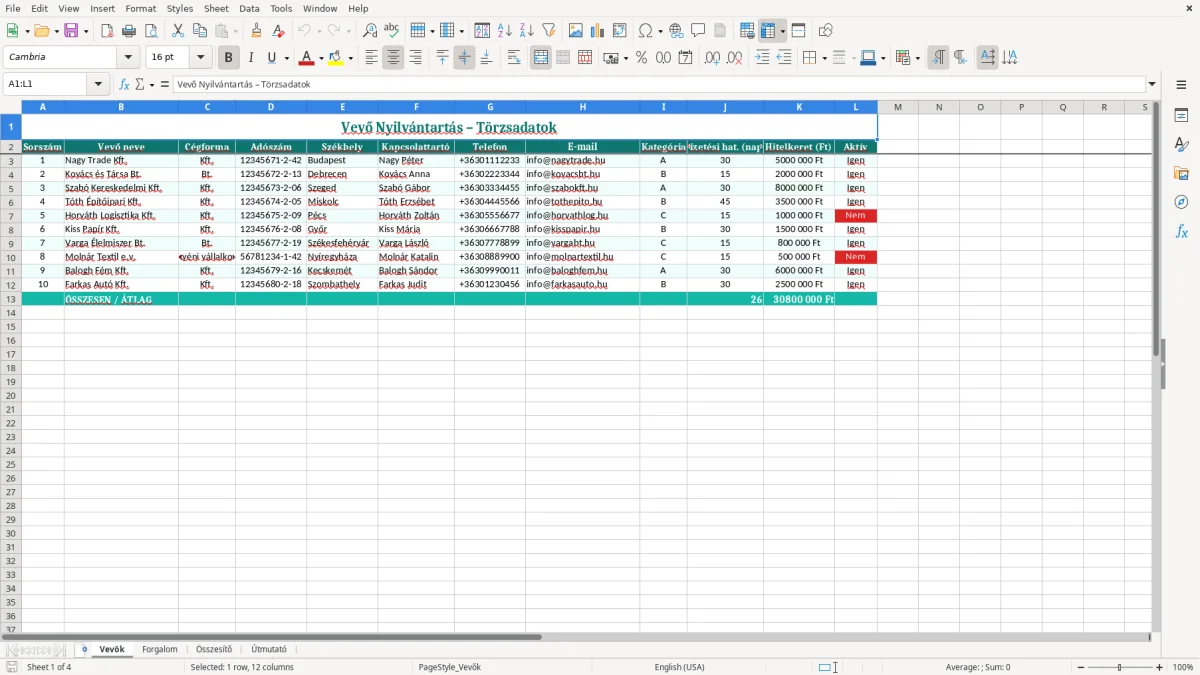Click the vertical scrollbar

1155,365
